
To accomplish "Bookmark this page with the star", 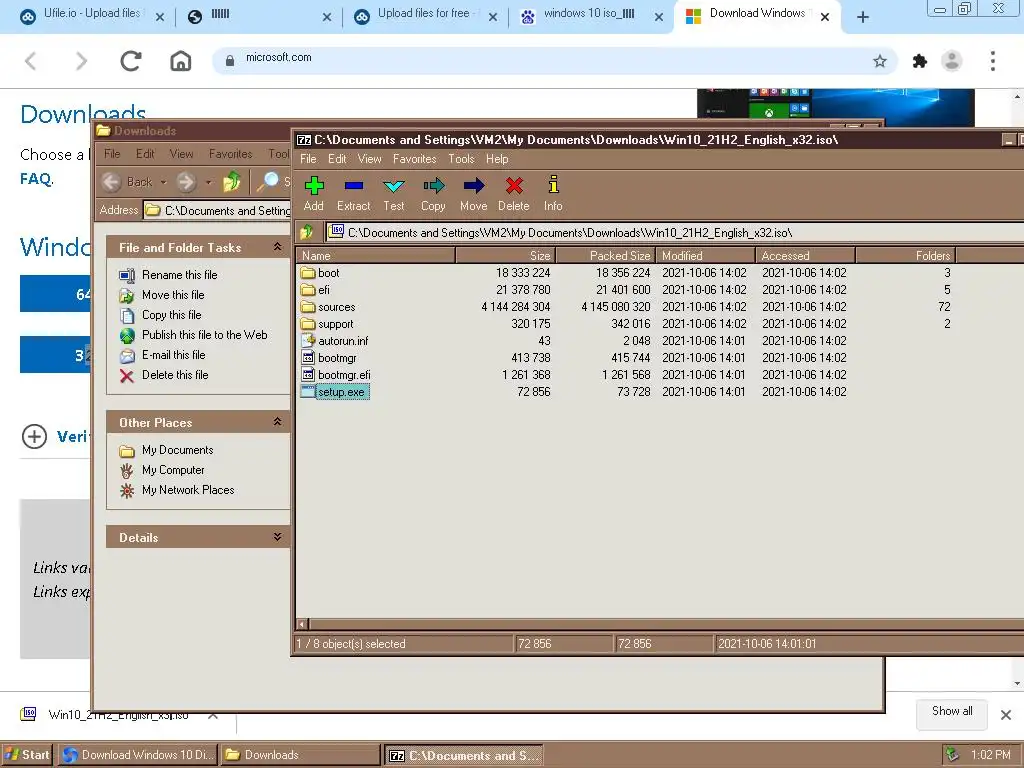I will click(880, 61).
